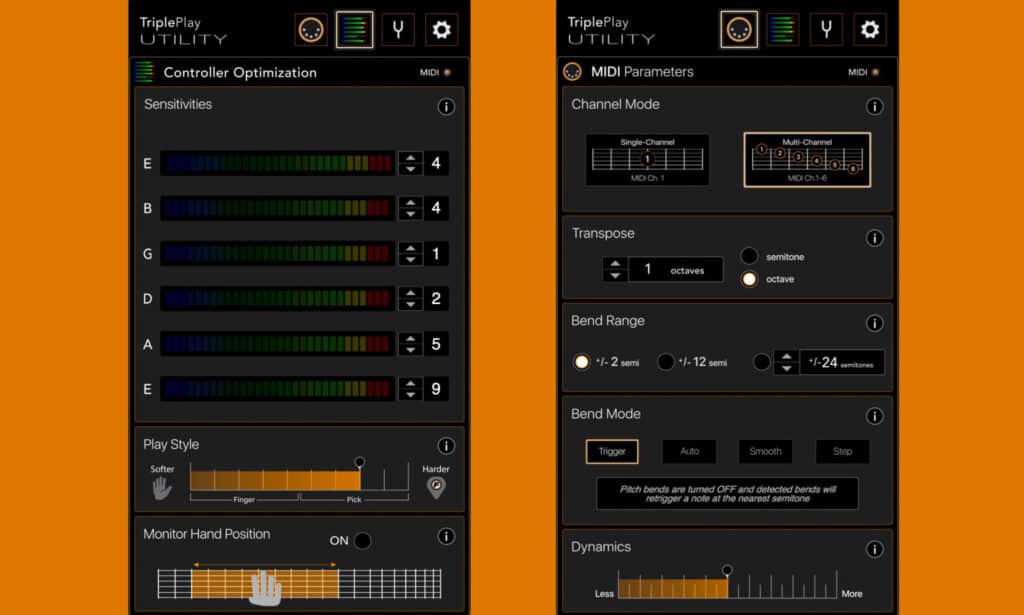The width and height of the screenshot is (1024, 615).
Task: Open settings gear in right panel
Action: click(870, 29)
